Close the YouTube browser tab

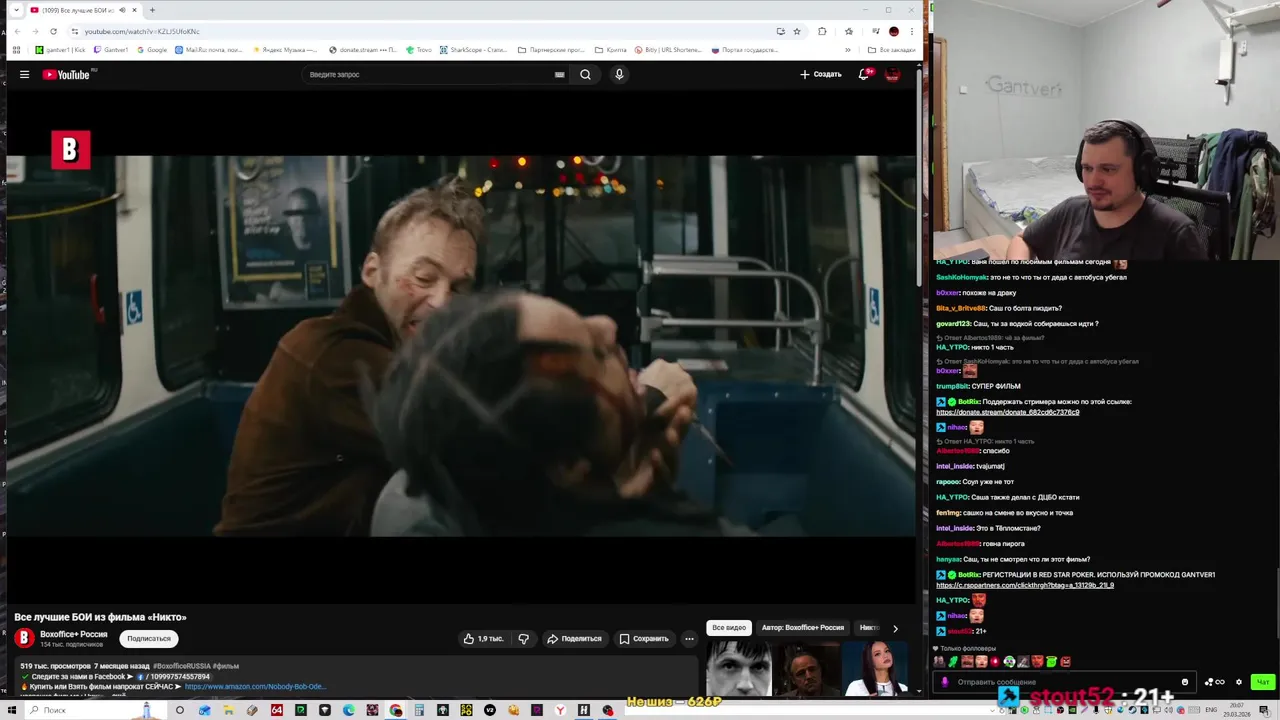coord(136,10)
